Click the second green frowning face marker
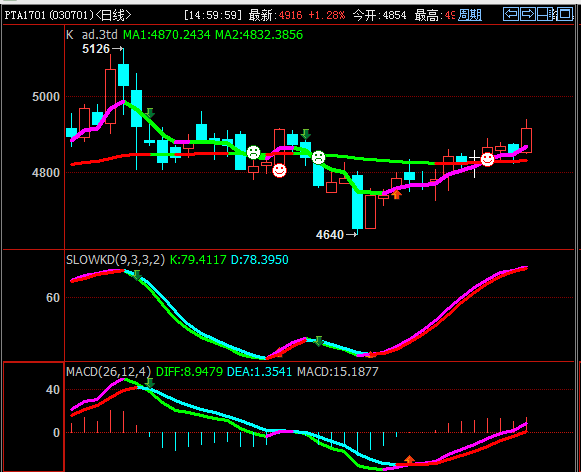Screen dimensions: 581x472 [318, 157]
